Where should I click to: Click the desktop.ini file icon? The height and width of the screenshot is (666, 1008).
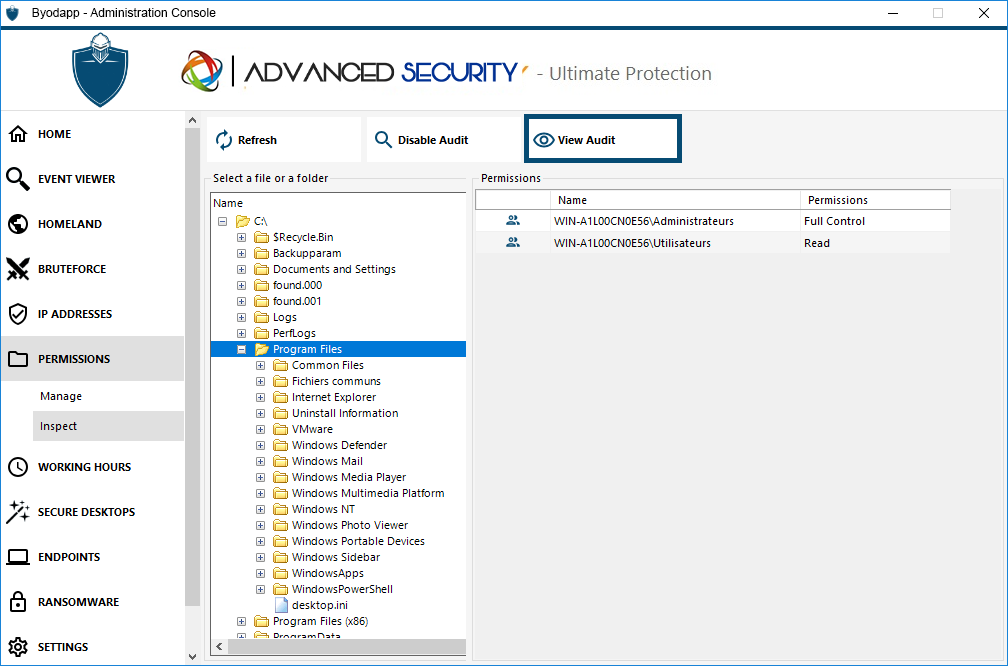pyautogui.click(x=281, y=605)
